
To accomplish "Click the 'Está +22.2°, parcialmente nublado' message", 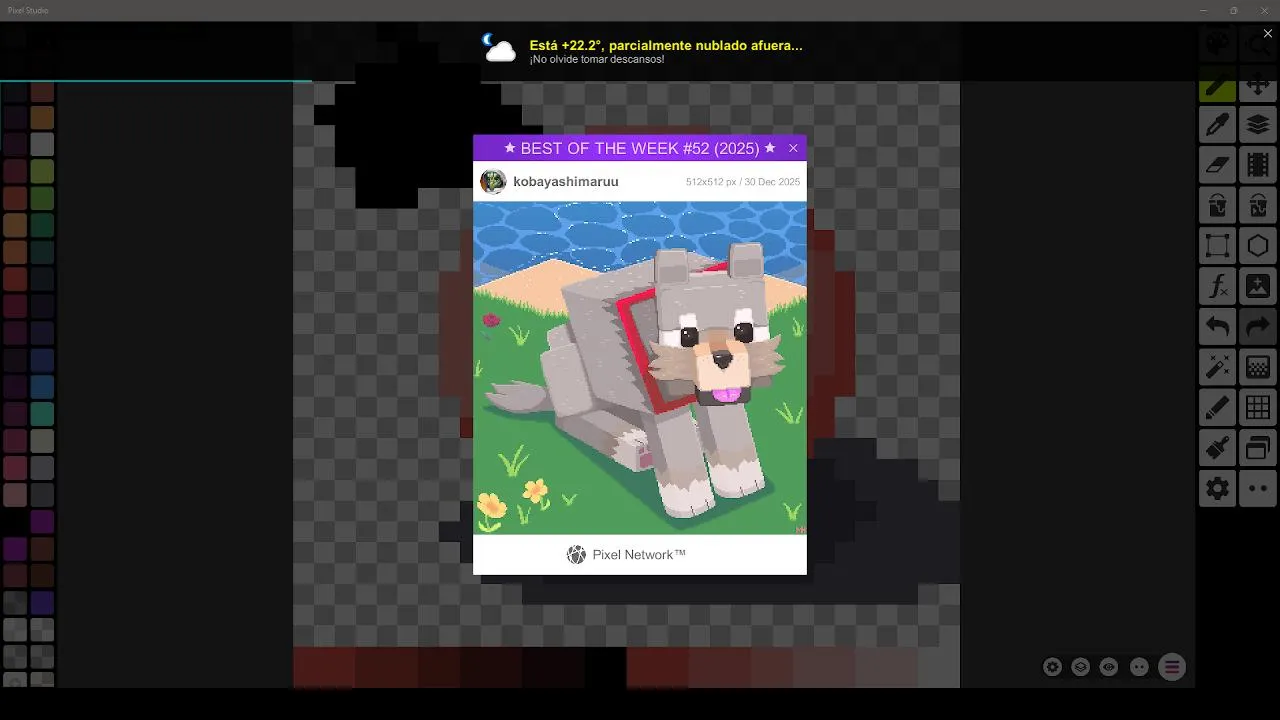I will [x=666, y=45].
